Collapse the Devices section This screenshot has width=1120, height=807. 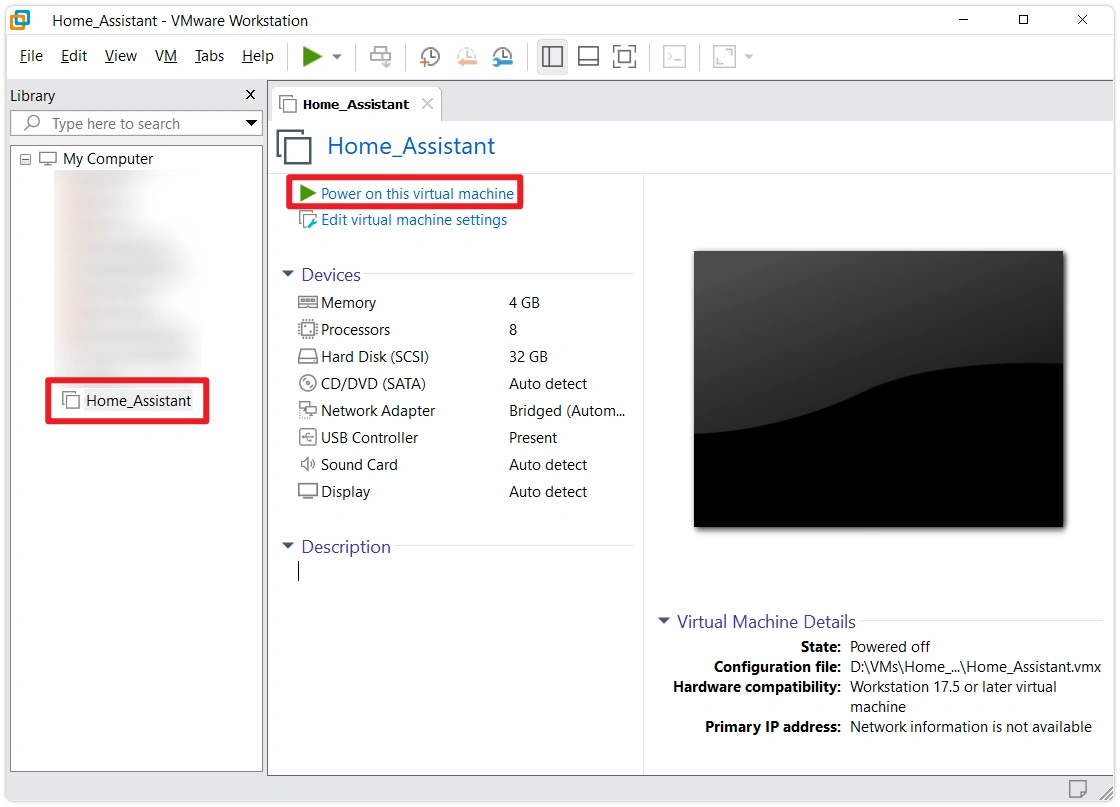coord(288,274)
